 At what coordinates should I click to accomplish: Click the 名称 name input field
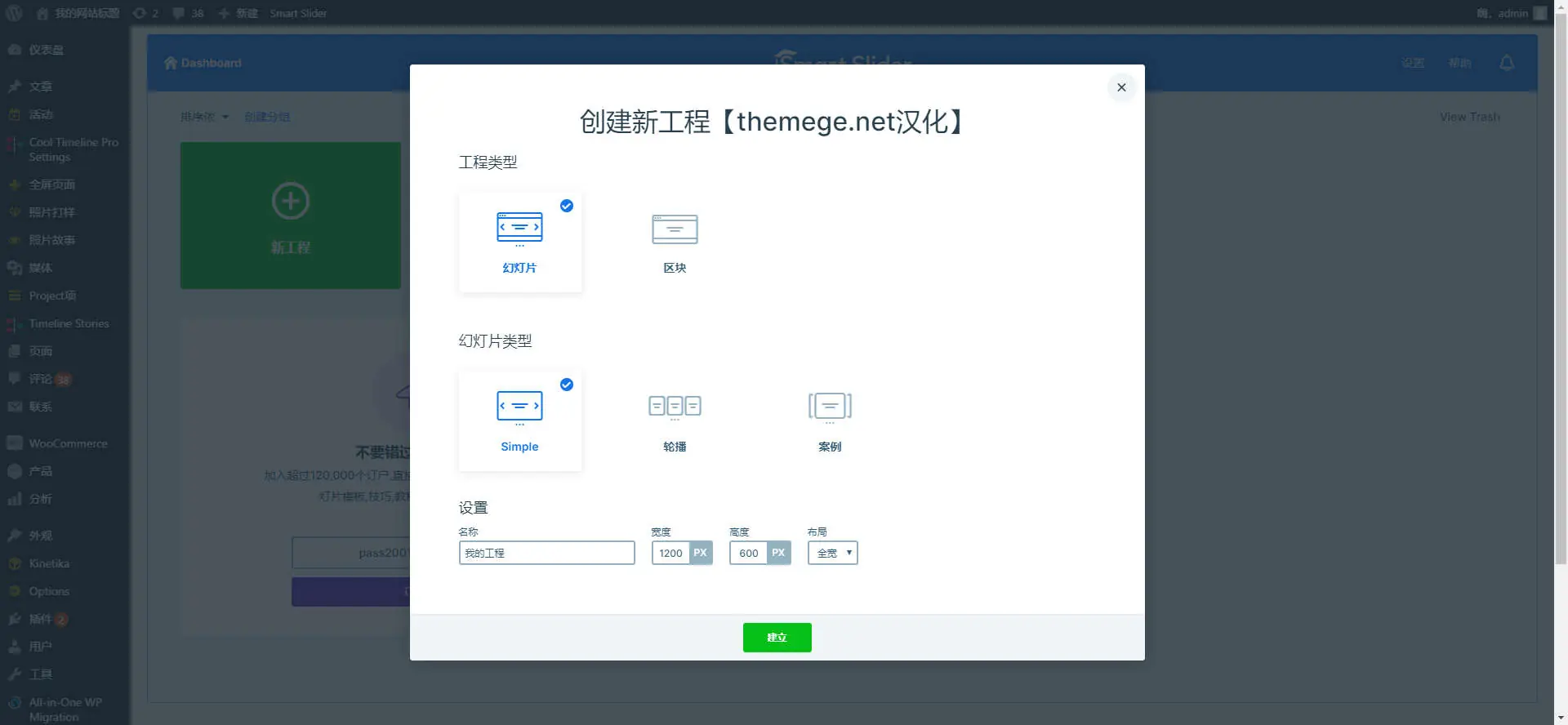(546, 553)
